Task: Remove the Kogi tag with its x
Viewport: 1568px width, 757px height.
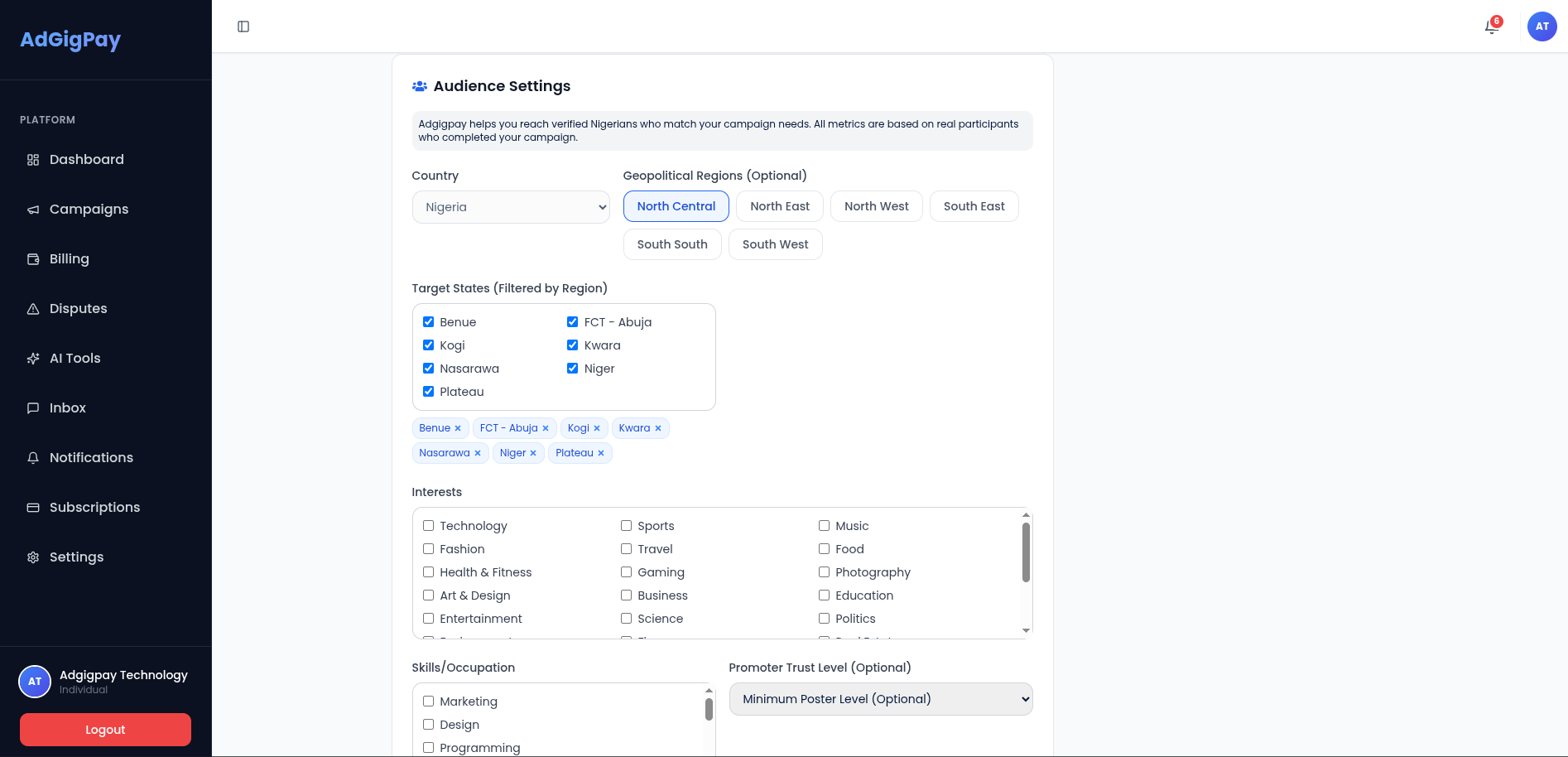Action: [597, 428]
